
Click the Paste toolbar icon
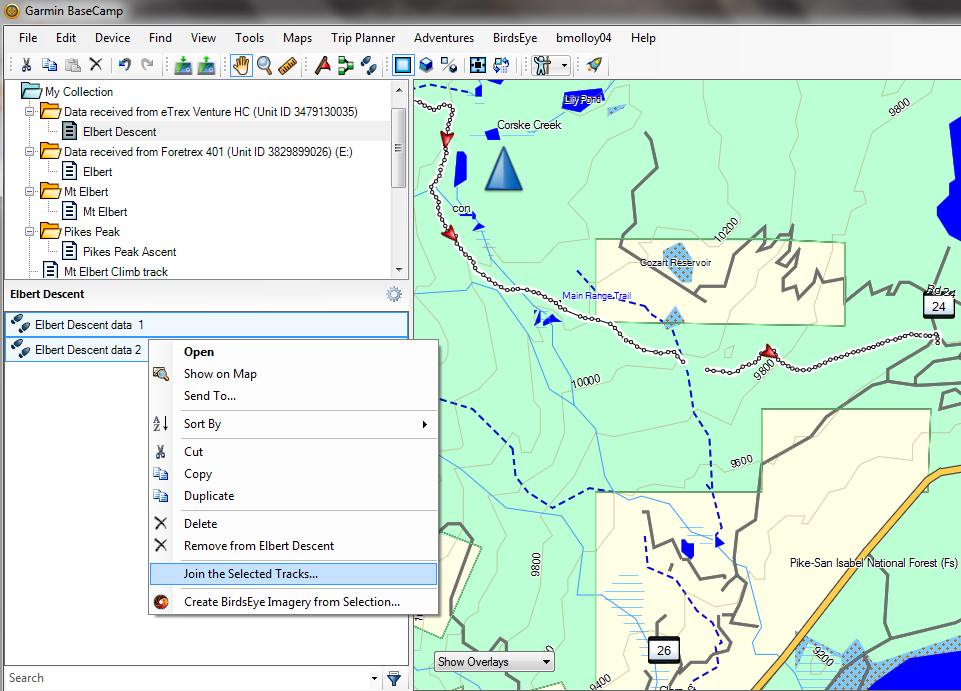73,64
